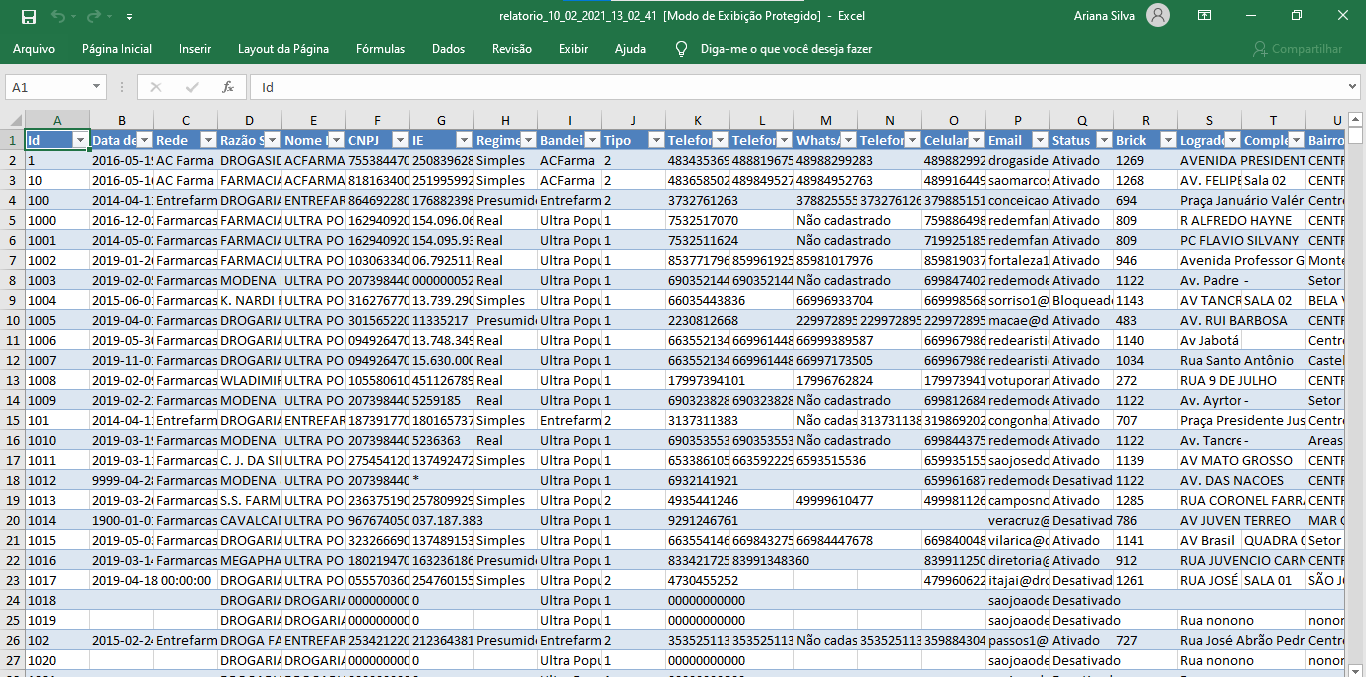
Task: Select column K header
Action: (x=697, y=120)
